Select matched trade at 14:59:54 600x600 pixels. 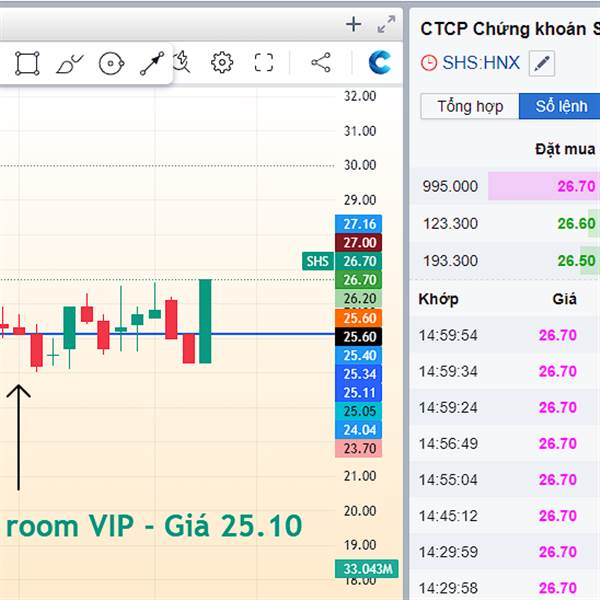tap(505, 335)
